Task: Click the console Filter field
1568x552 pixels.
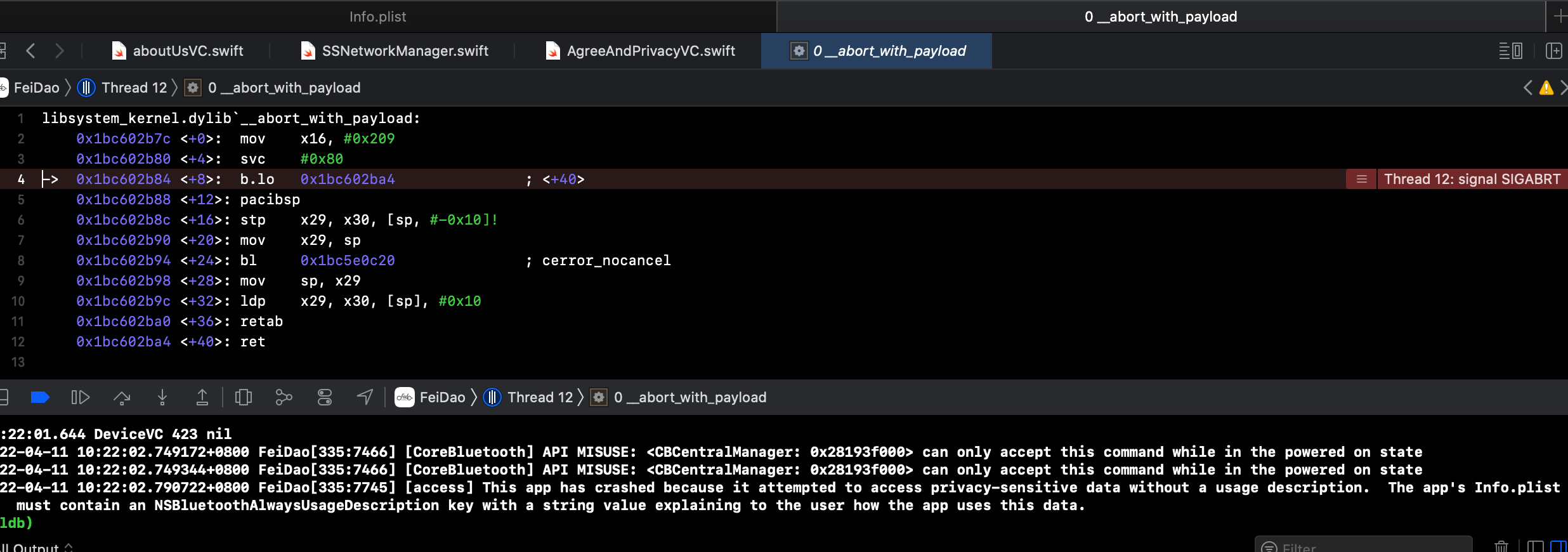Action: (1364, 546)
